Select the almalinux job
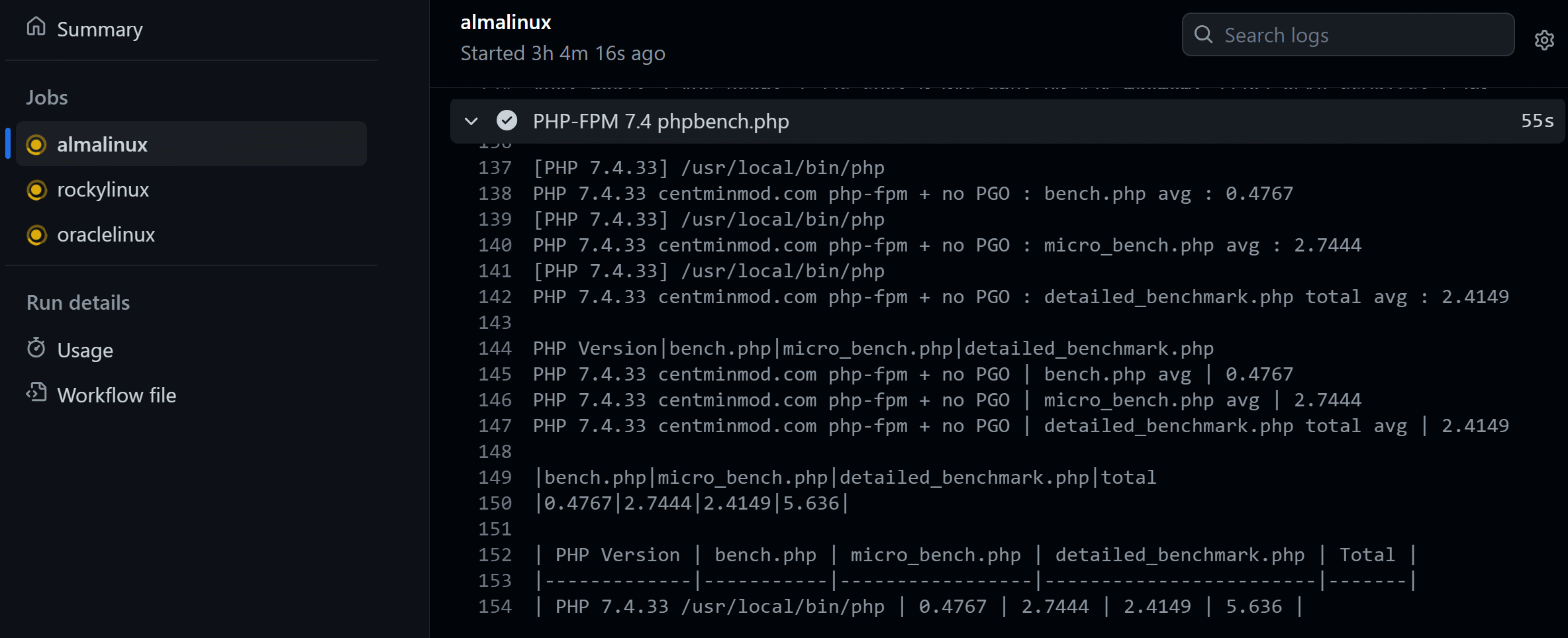 pos(191,144)
